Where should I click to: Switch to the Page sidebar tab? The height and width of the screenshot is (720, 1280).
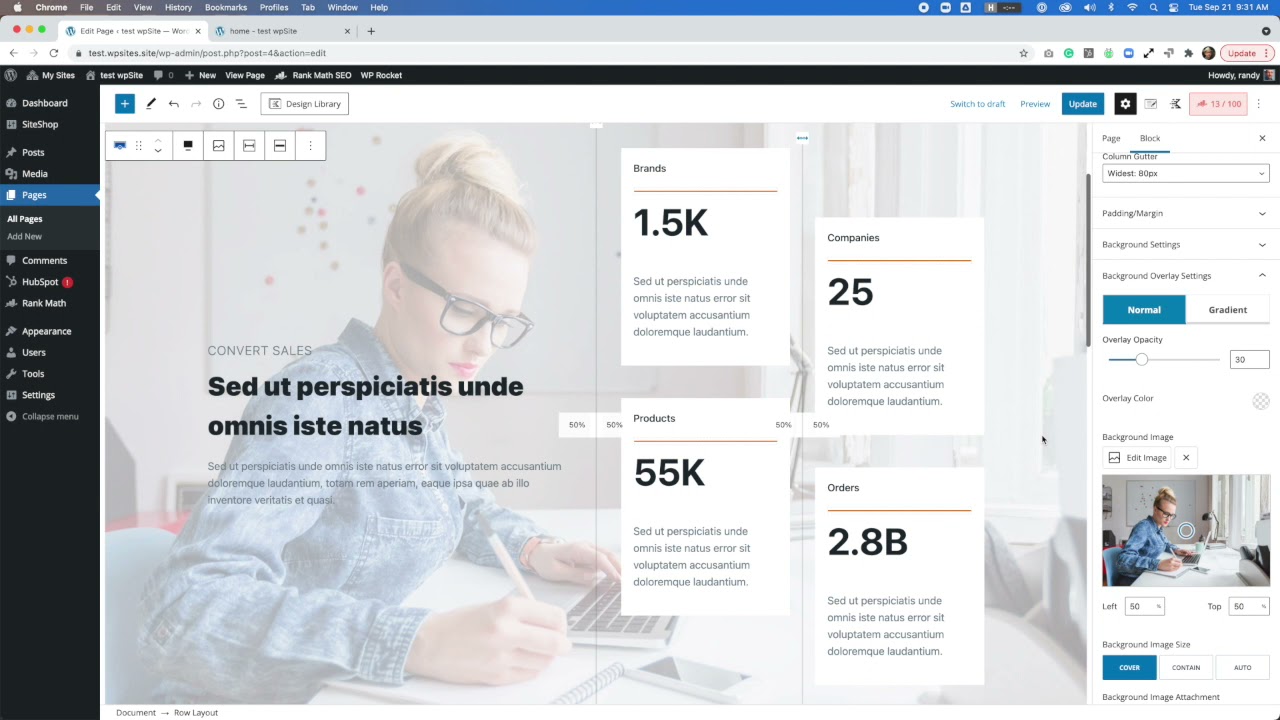1111,138
